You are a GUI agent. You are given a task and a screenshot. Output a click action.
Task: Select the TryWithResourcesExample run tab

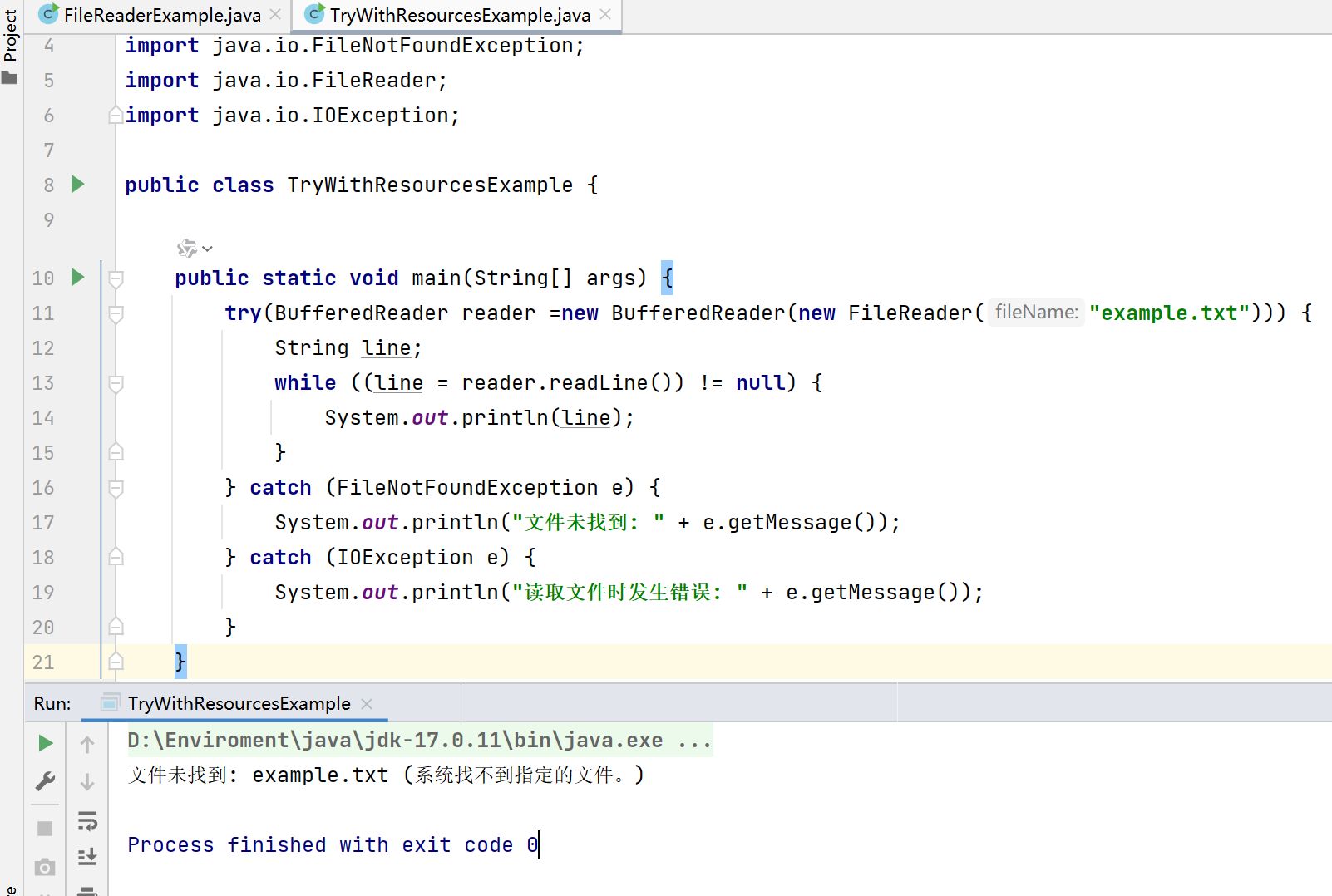(237, 703)
